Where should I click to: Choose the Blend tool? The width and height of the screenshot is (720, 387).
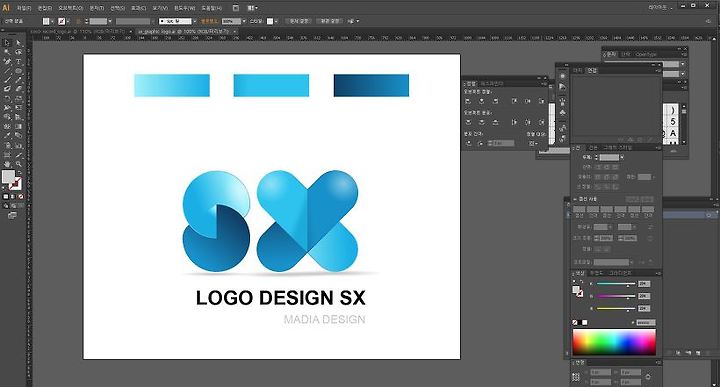pyautogui.click(x=18, y=135)
